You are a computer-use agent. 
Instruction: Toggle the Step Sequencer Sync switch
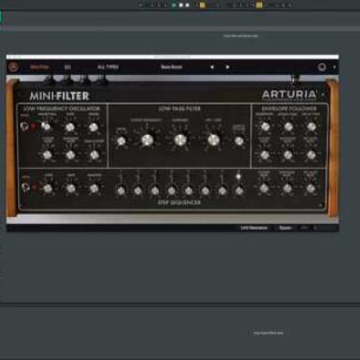coord(25,187)
